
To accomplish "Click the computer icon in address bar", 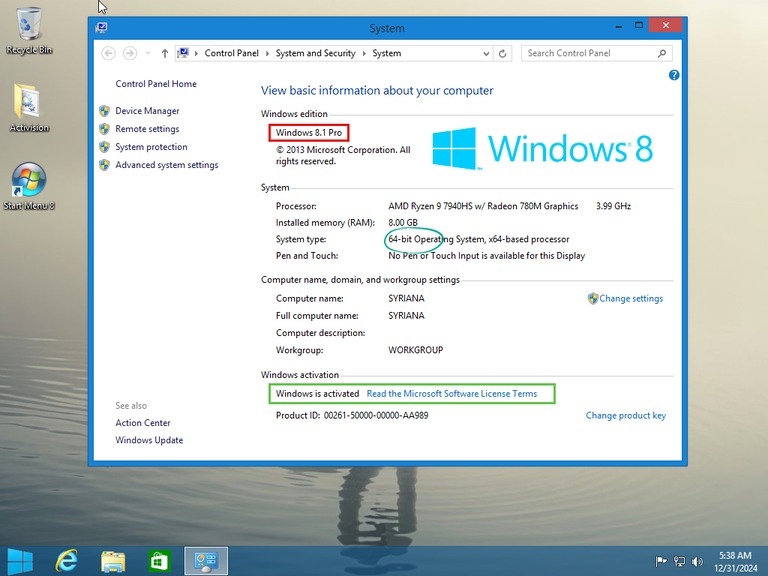I will click(x=183, y=52).
